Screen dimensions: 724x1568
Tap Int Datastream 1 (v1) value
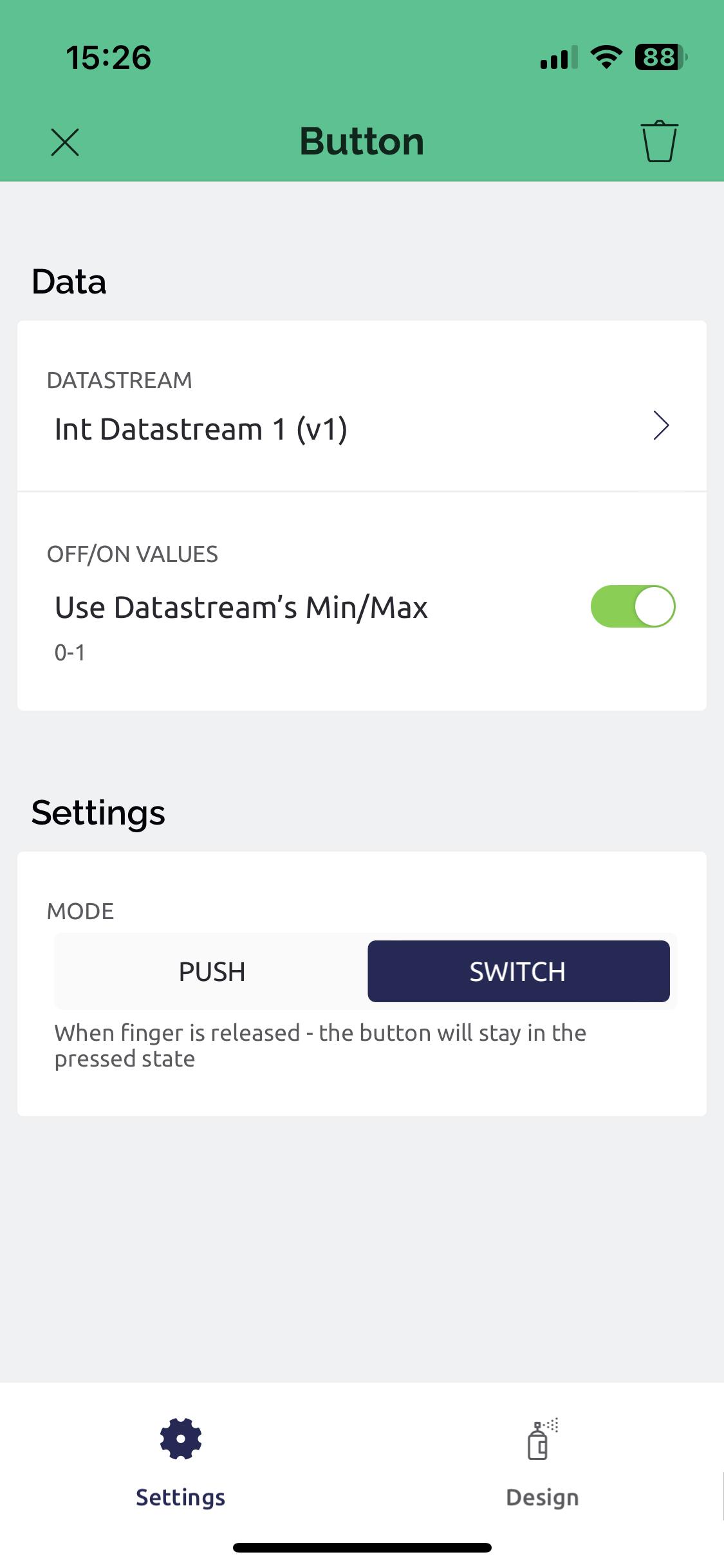point(201,429)
